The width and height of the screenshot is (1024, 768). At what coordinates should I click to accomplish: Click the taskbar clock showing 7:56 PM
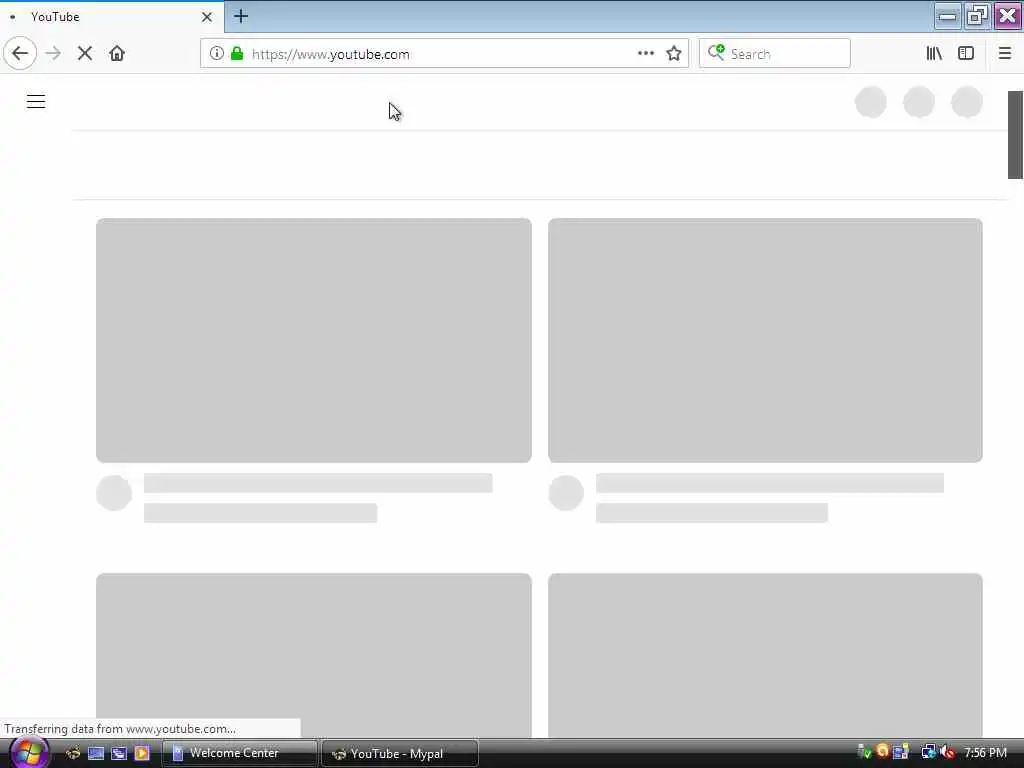985,753
